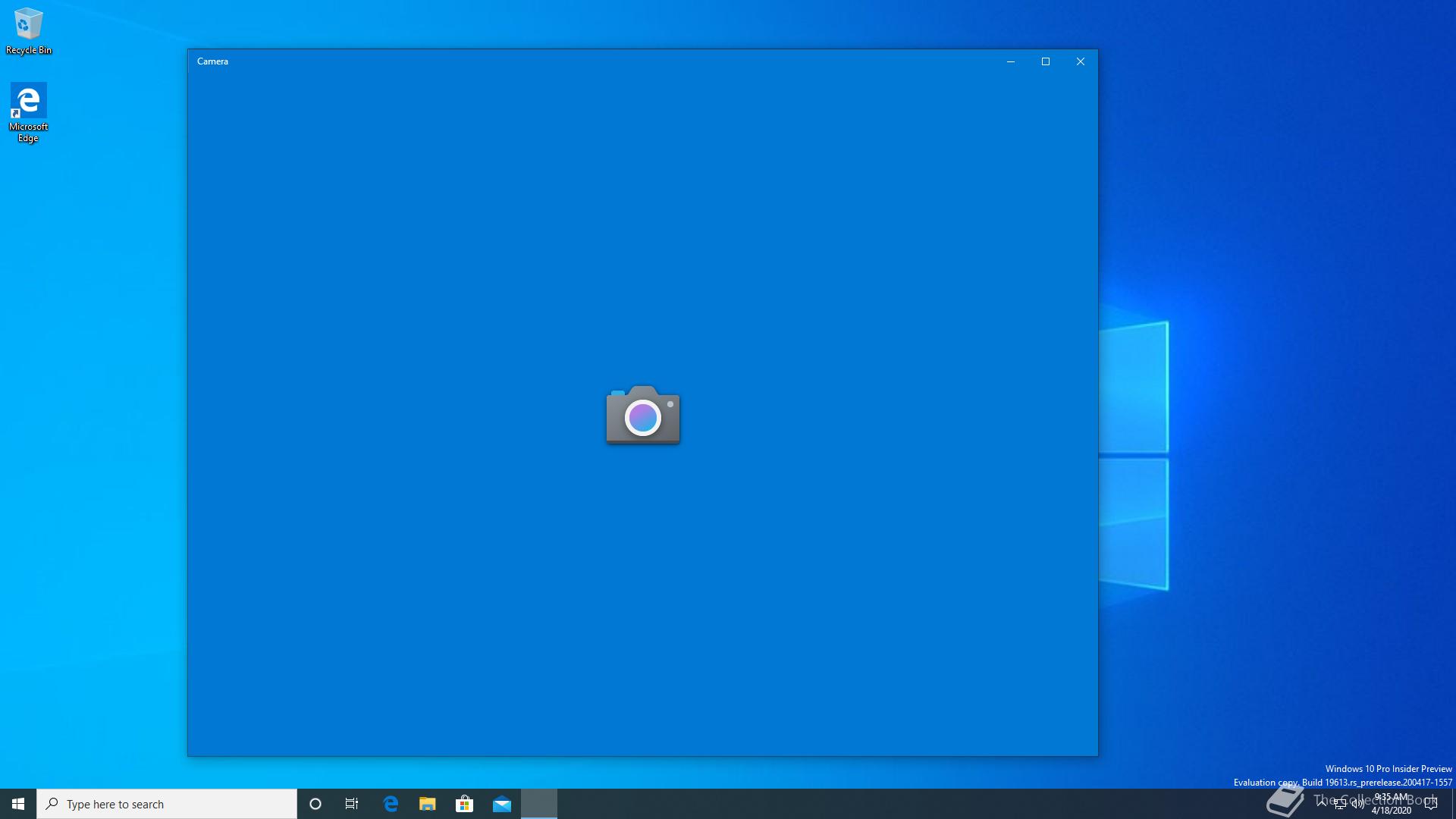Close the Camera window
The height and width of the screenshot is (819, 1456).
pyautogui.click(x=1081, y=61)
